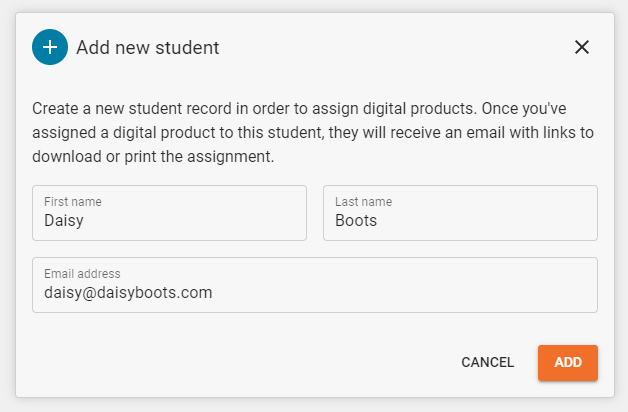Click the description paragraph about digital products
This screenshot has width=628, height=412.
(313, 133)
